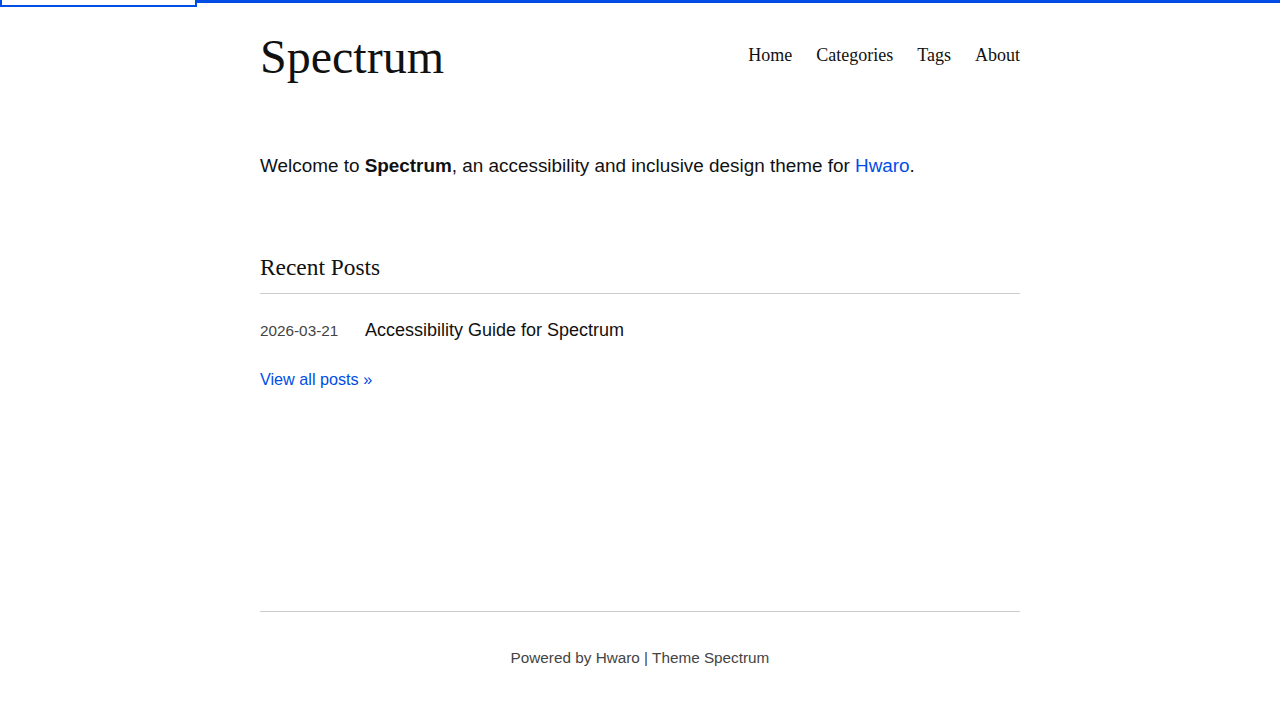Activate the skip-to-content link at the top
Image resolution: width=1280 pixels, height=720 pixels.
pos(97,3)
